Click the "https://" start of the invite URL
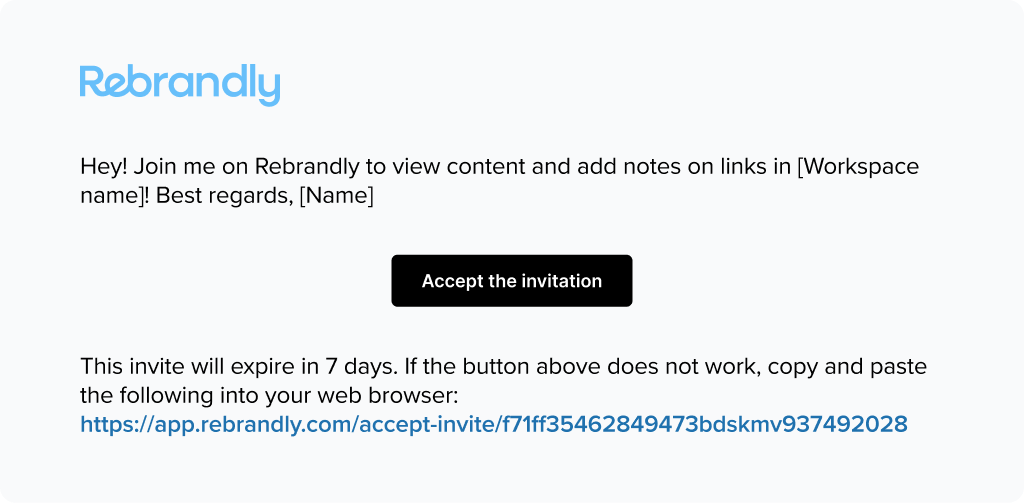 tap(116, 425)
